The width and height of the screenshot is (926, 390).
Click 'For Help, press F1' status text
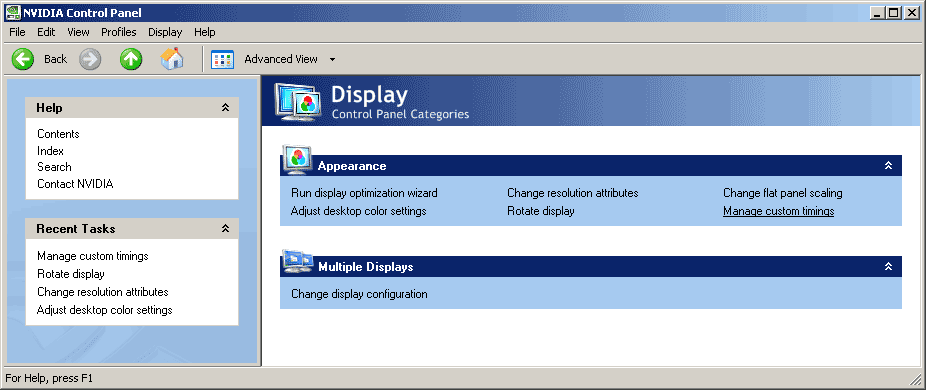(49, 378)
